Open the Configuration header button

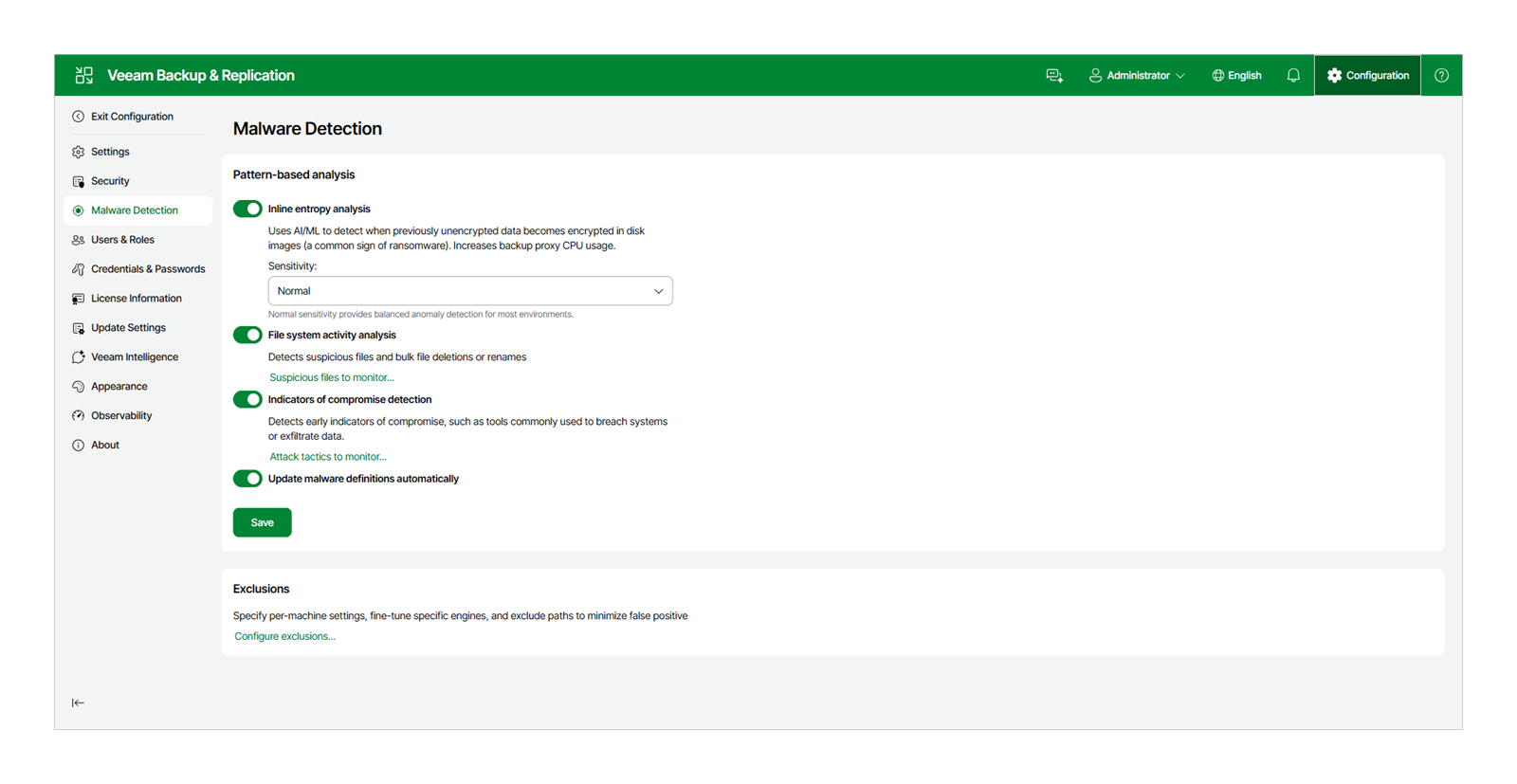[x=1367, y=76]
